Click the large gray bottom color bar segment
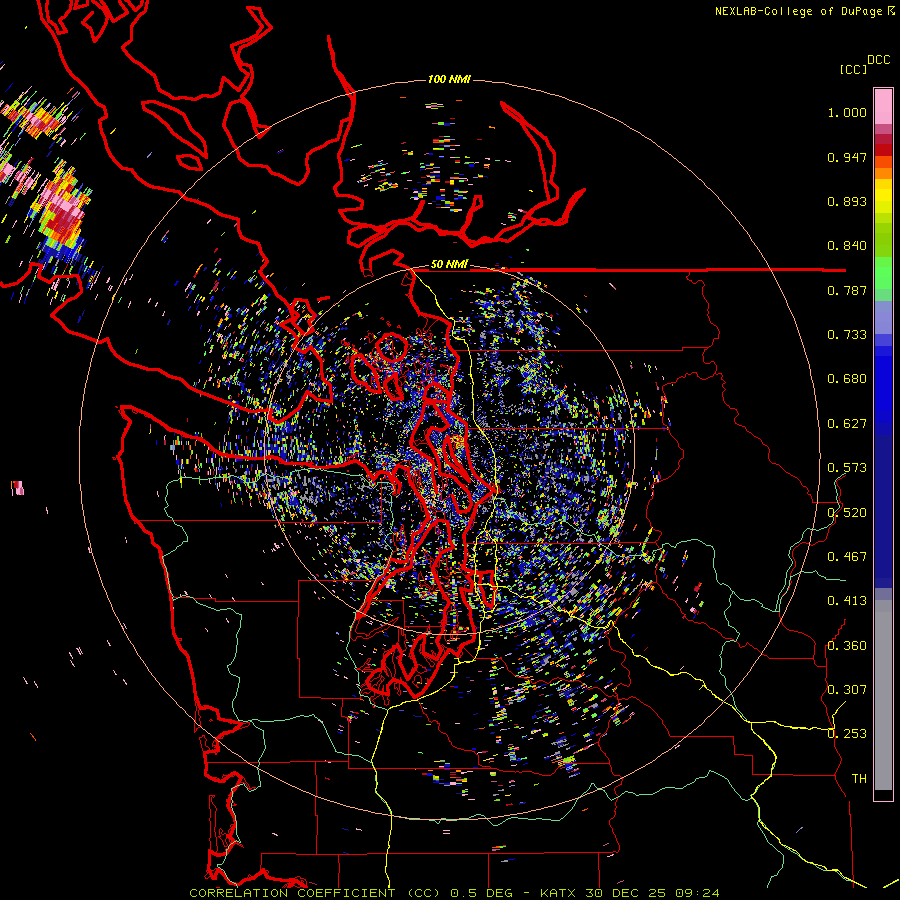900x900 pixels. pos(883,695)
